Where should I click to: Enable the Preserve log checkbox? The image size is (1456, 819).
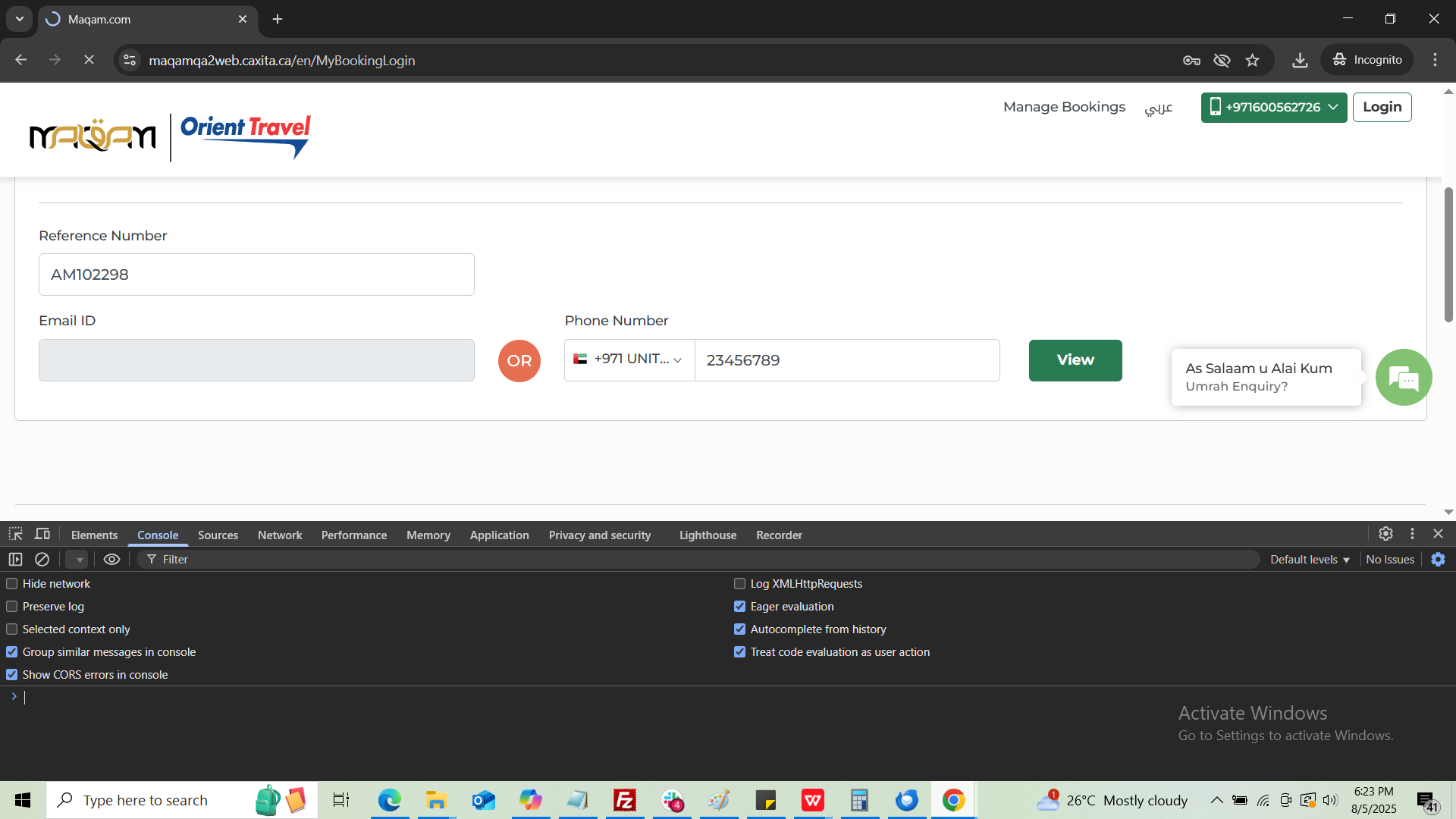tap(12, 607)
